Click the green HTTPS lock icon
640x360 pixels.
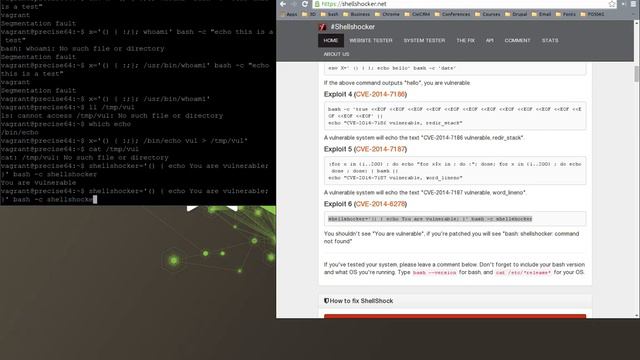(317, 4)
